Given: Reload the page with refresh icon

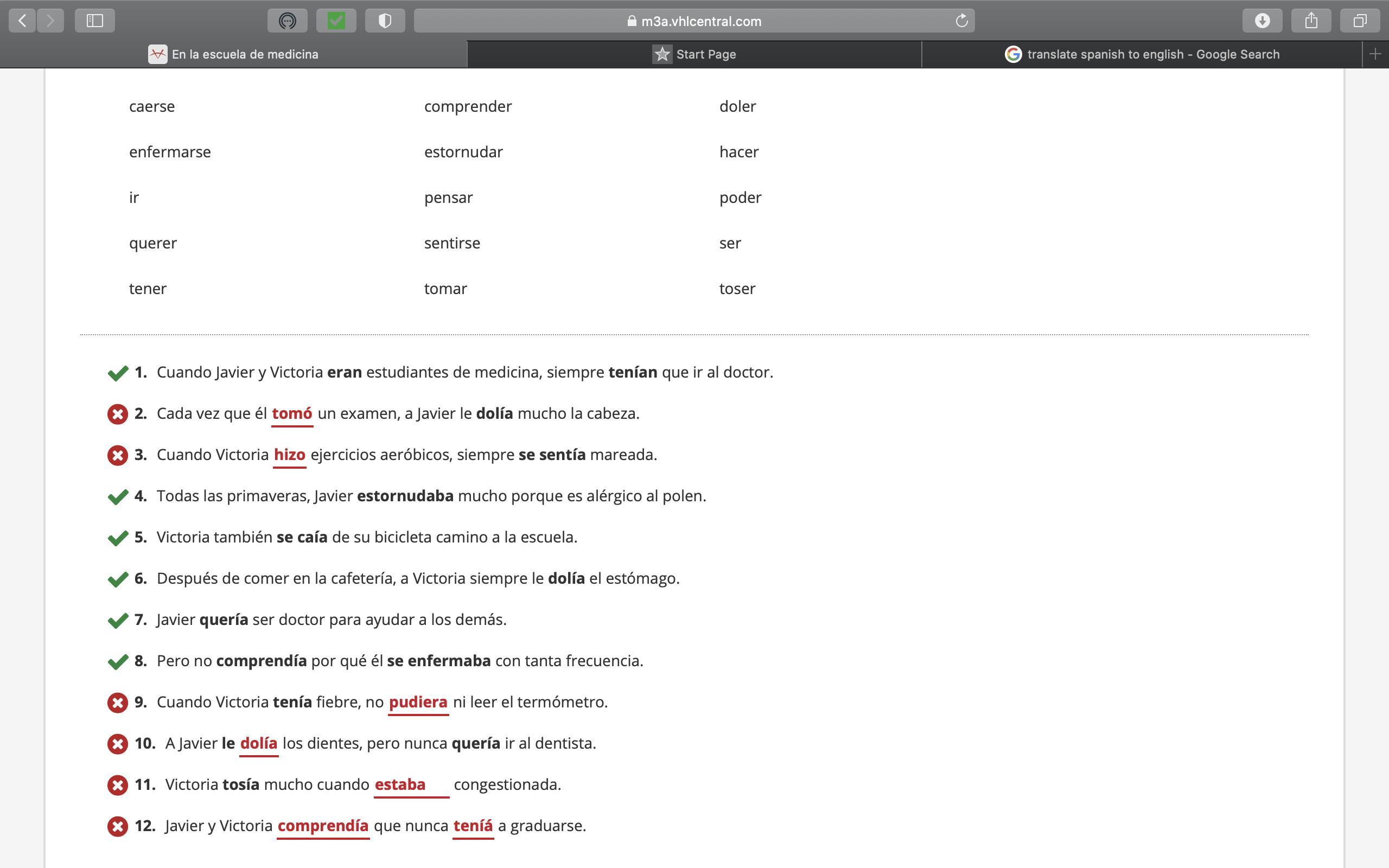Looking at the screenshot, I should click(961, 21).
